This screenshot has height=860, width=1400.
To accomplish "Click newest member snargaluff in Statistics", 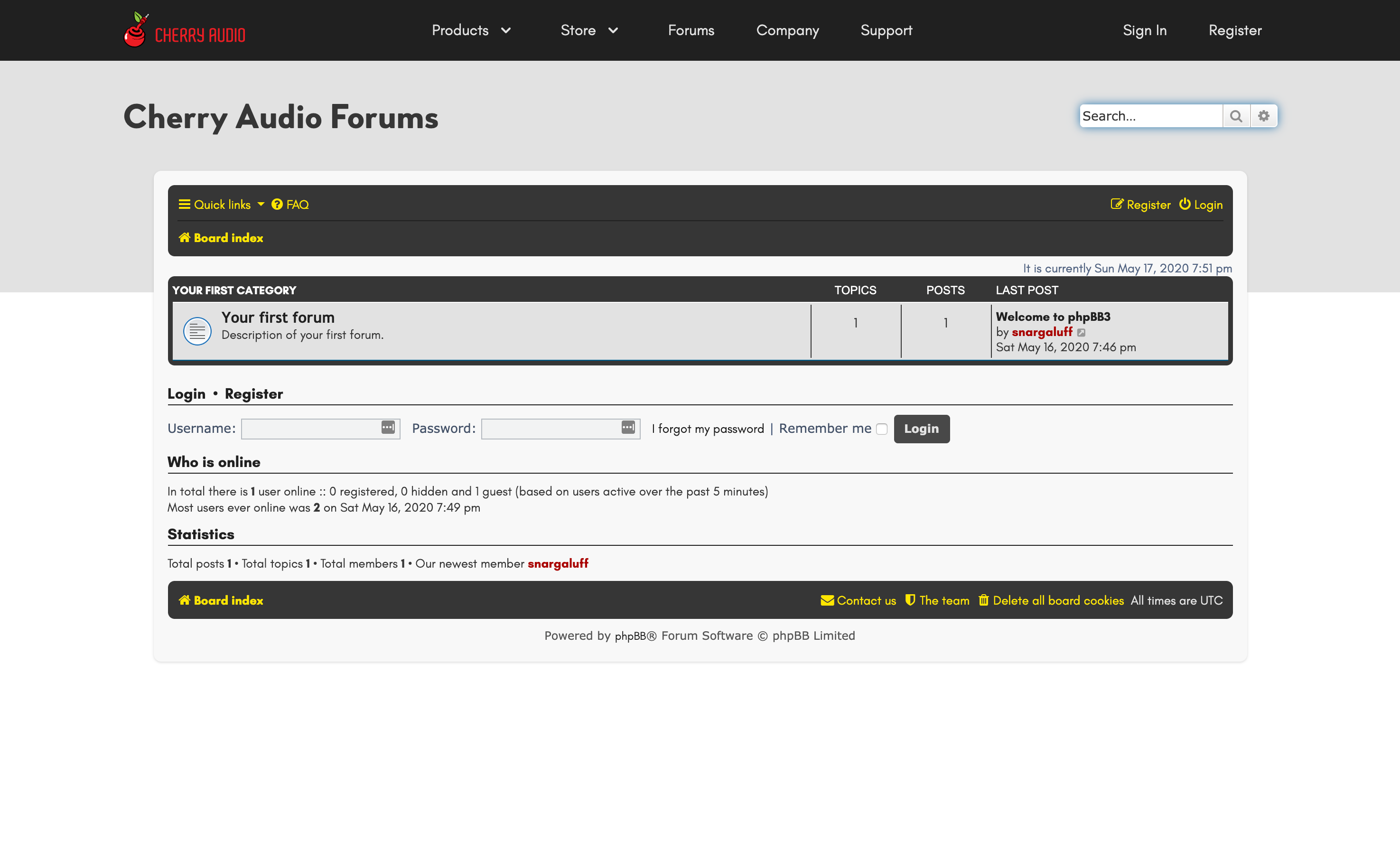I will click(x=558, y=564).
